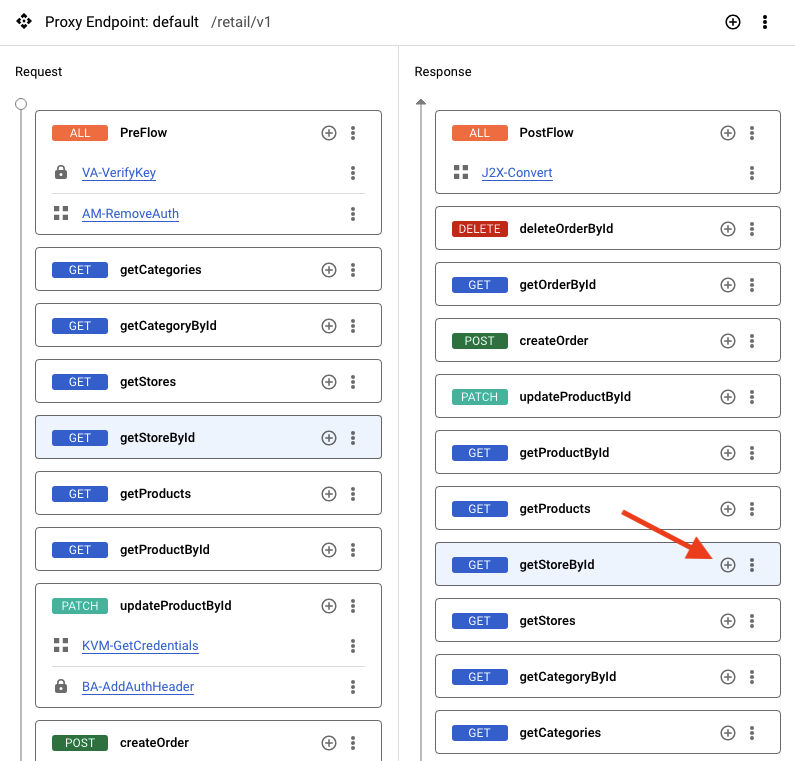Add a step to deleteOrderById response flow
The height and width of the screenshot is (761, 795).
[728, 229]
